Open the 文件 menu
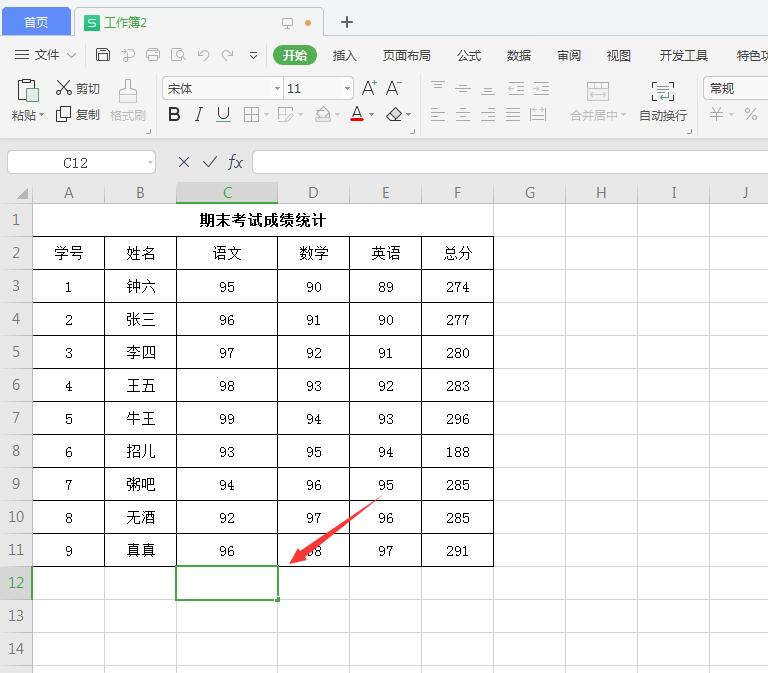The image size is (768, 673). [46, 55]
